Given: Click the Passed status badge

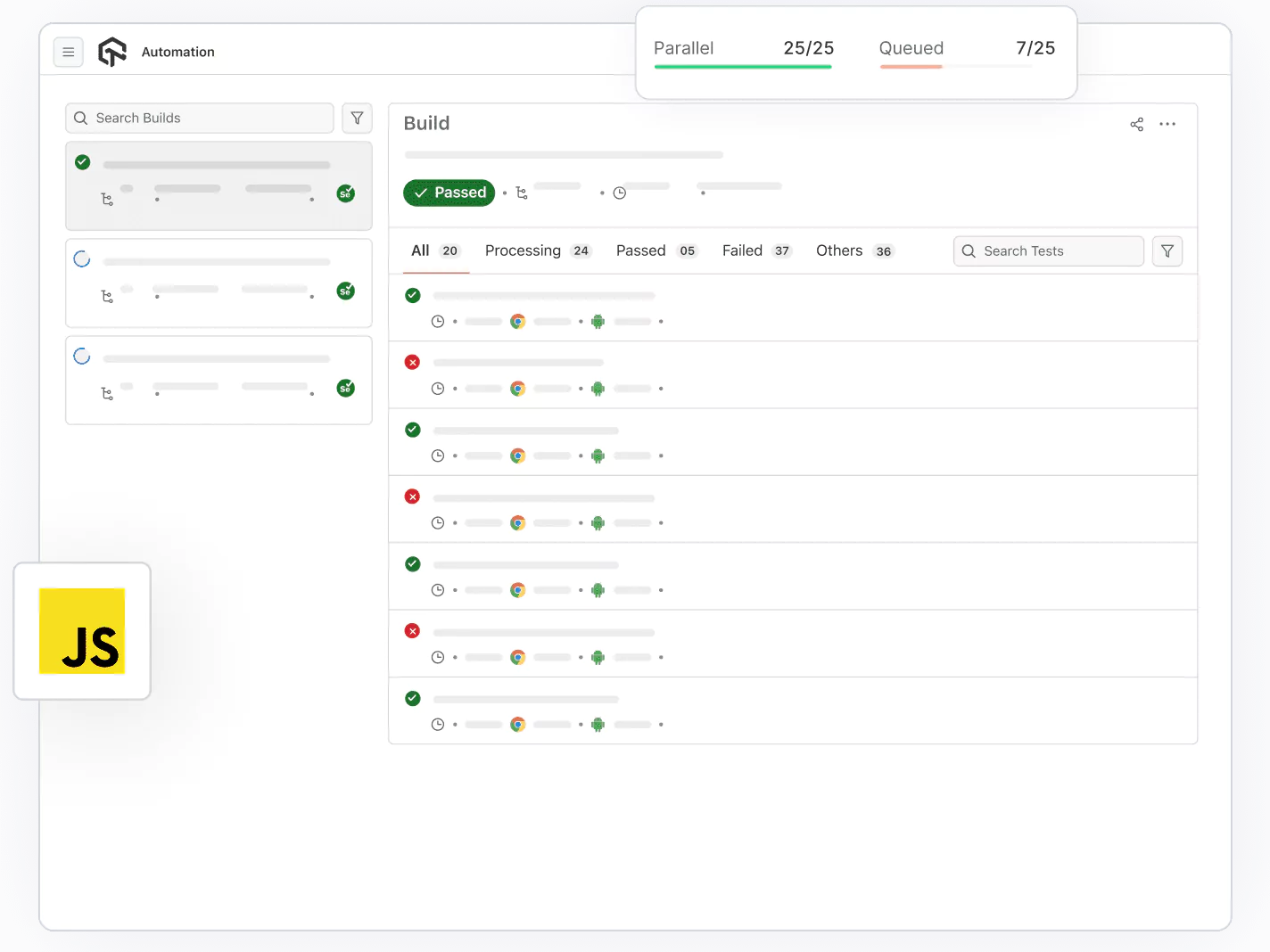Looking at the screenshot, I should pos(449,193).
